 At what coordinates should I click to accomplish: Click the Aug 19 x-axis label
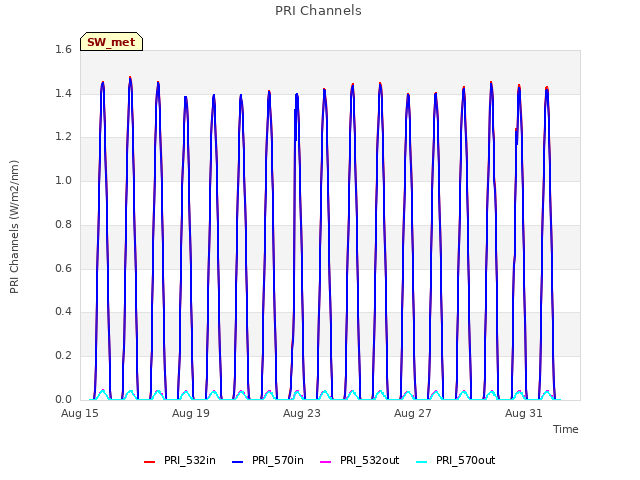click(191, 413)
